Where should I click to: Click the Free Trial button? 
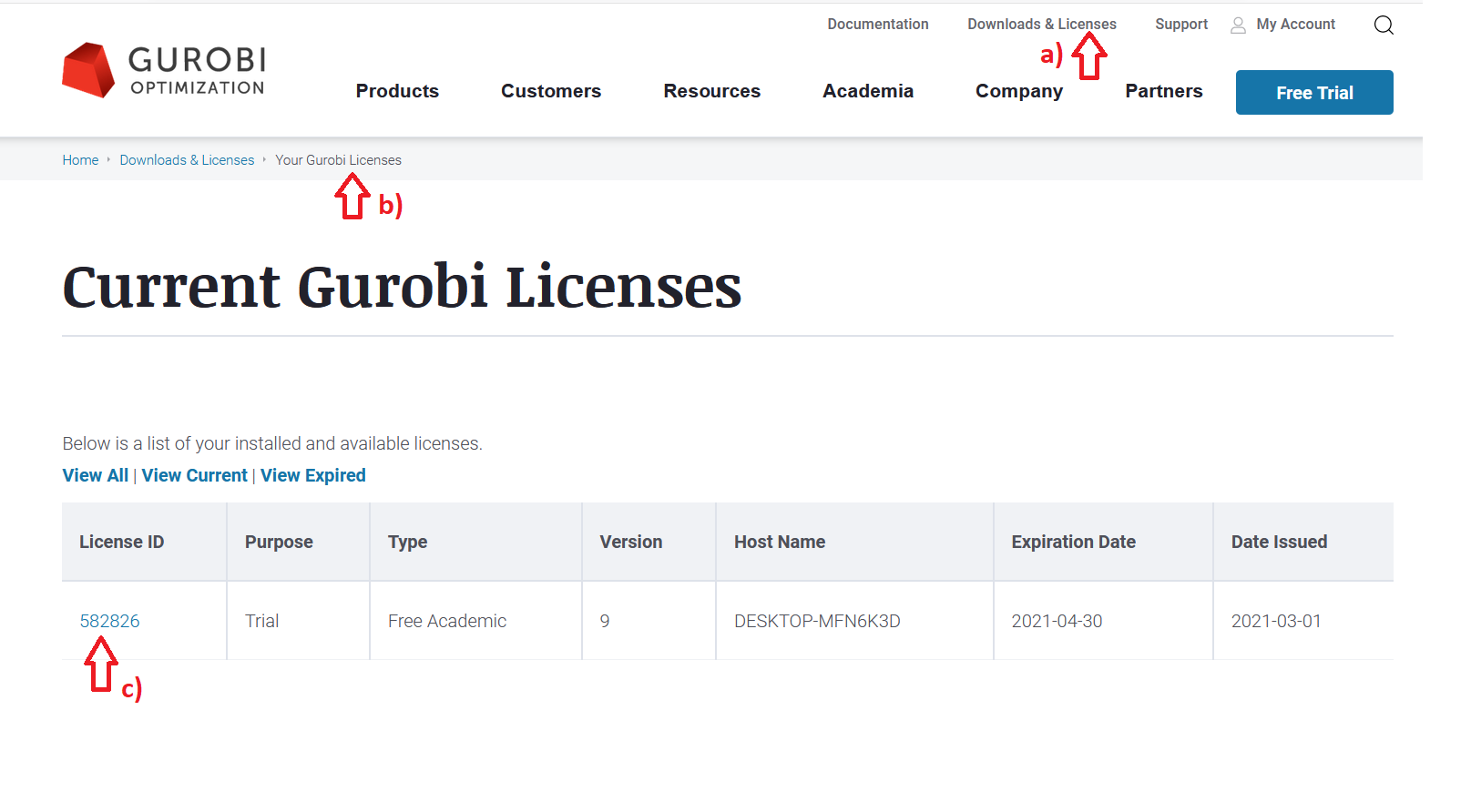click(1314, 92)
